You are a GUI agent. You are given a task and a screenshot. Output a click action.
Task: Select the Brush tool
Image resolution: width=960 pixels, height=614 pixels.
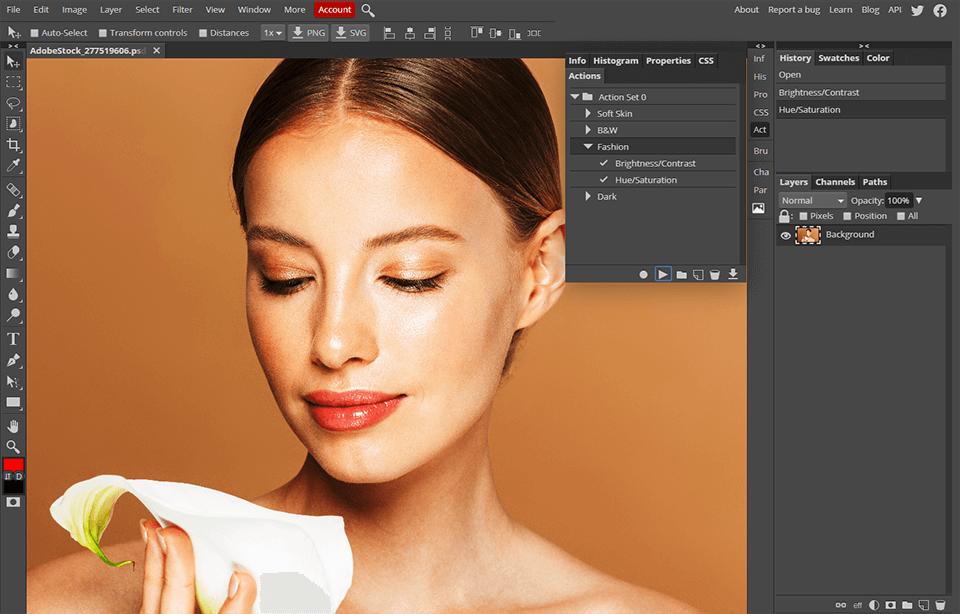click(13, 211)
